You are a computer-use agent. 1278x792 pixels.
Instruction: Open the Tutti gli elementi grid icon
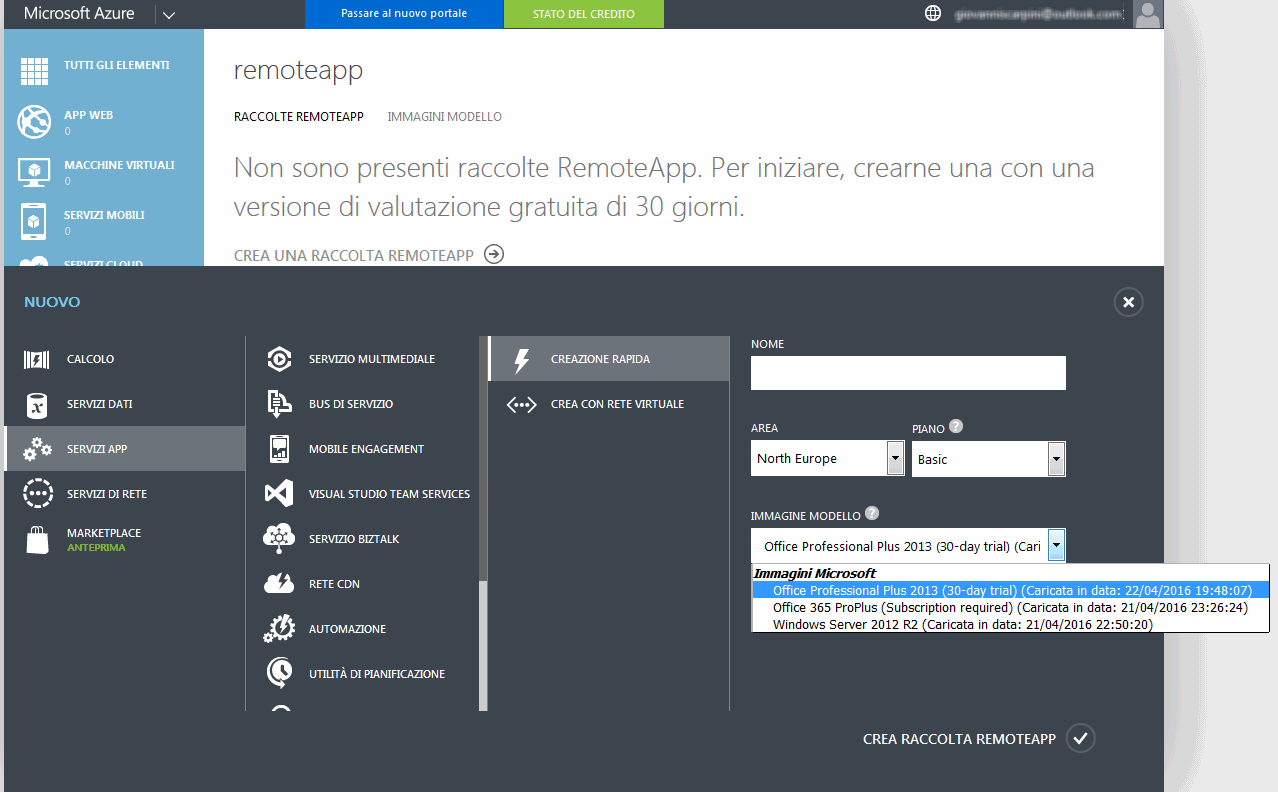[x=35, y=71]
